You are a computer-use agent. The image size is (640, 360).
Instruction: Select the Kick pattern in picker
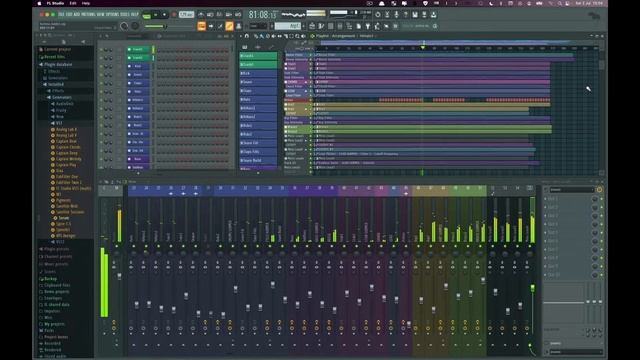coord(258,73)
